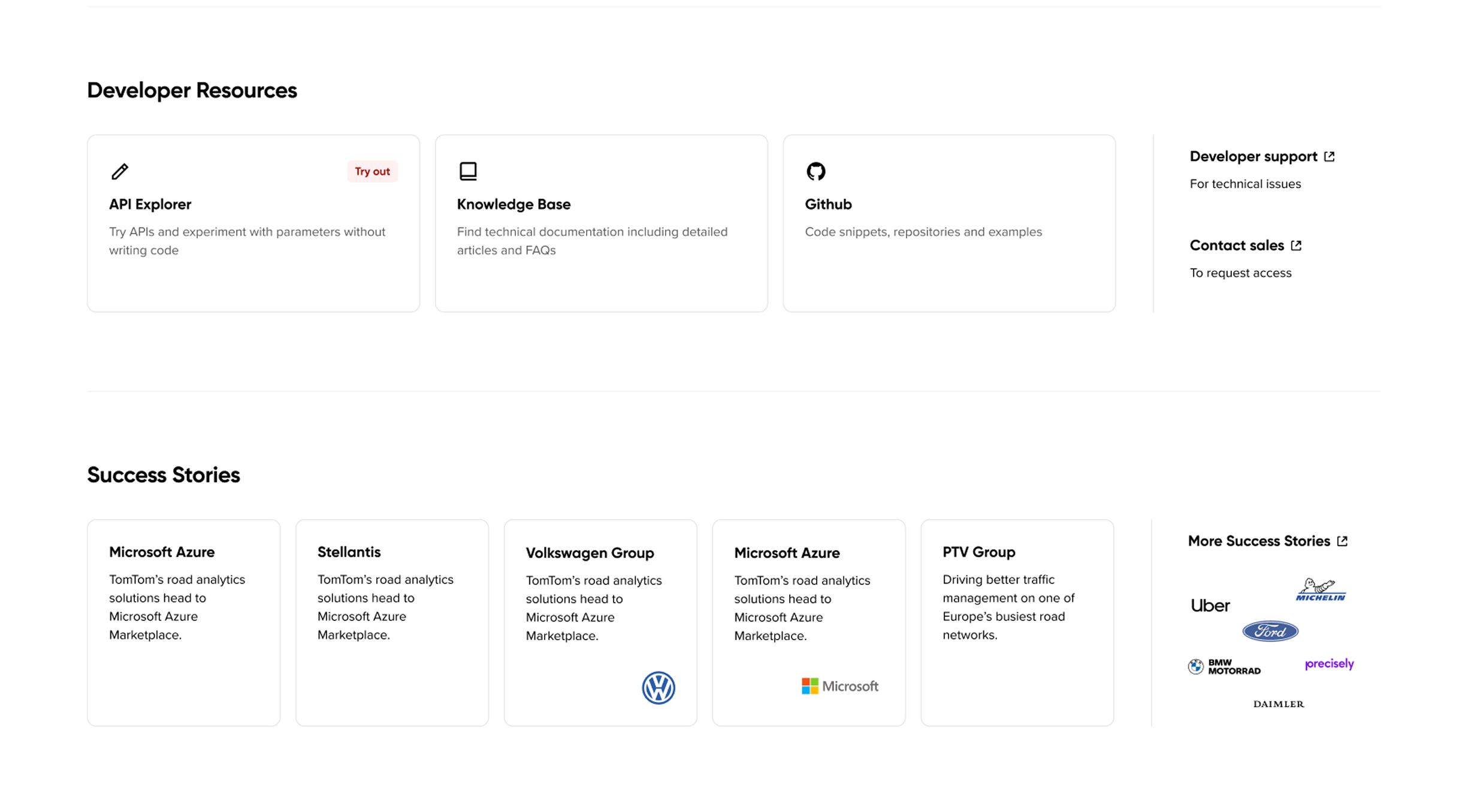
Task: Open the Stellantis success story
Action: pyautogui.click(x=392, y=623)
